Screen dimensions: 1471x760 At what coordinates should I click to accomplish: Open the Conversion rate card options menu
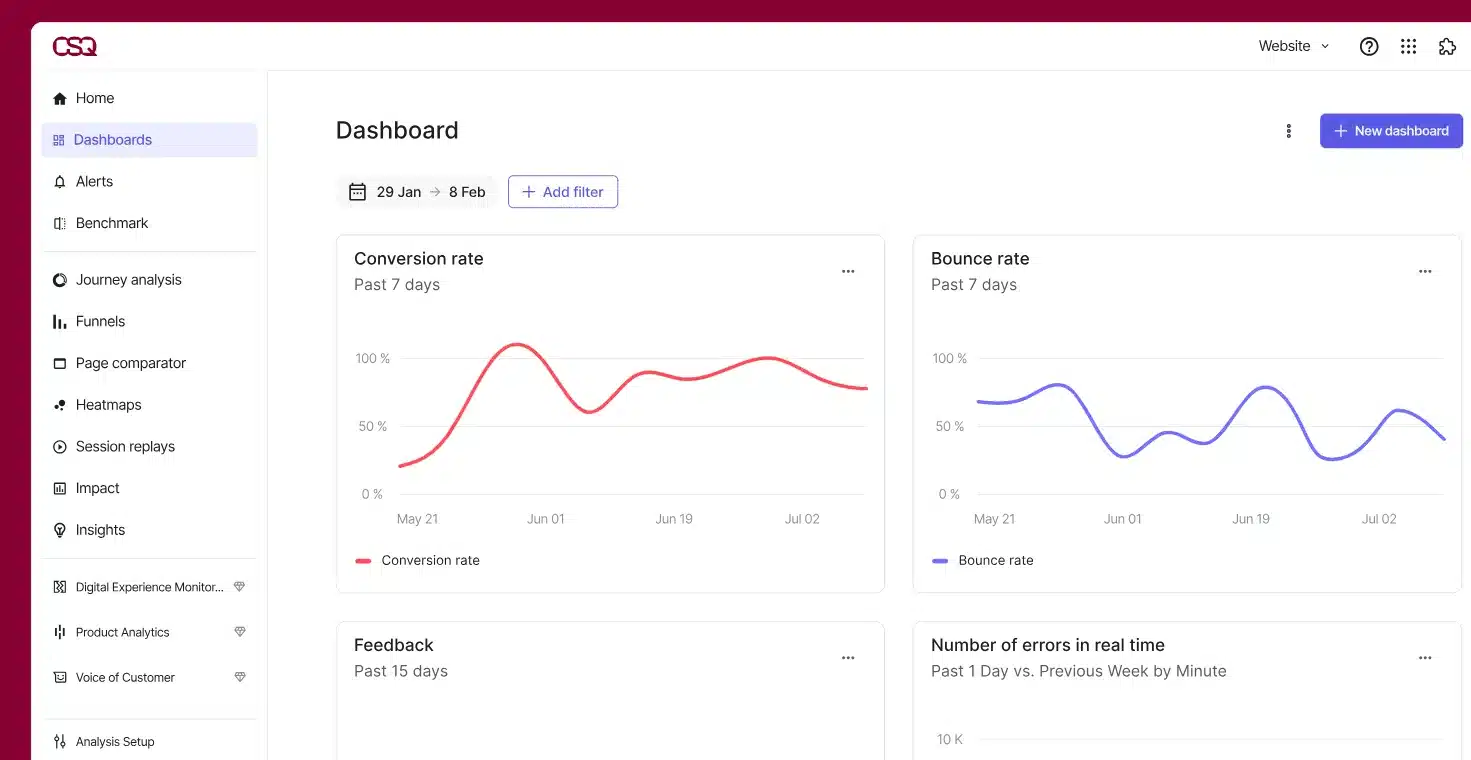click(x=848, y=271)
